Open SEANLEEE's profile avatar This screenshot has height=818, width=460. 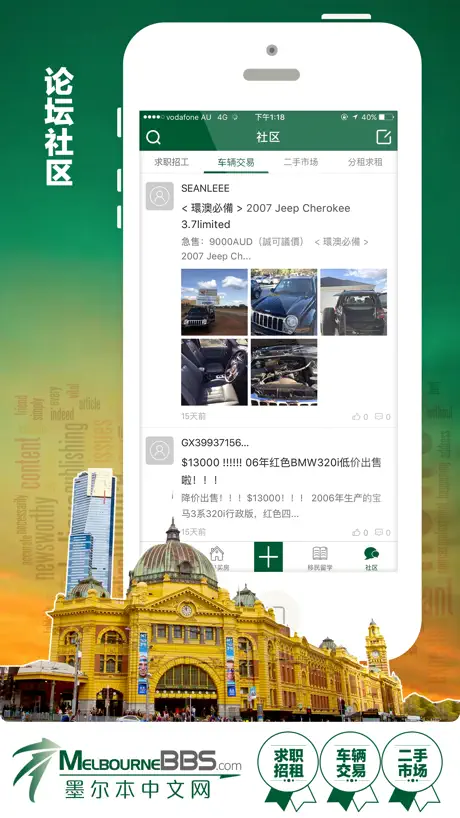pyautogui.click(x=160, y=196)
